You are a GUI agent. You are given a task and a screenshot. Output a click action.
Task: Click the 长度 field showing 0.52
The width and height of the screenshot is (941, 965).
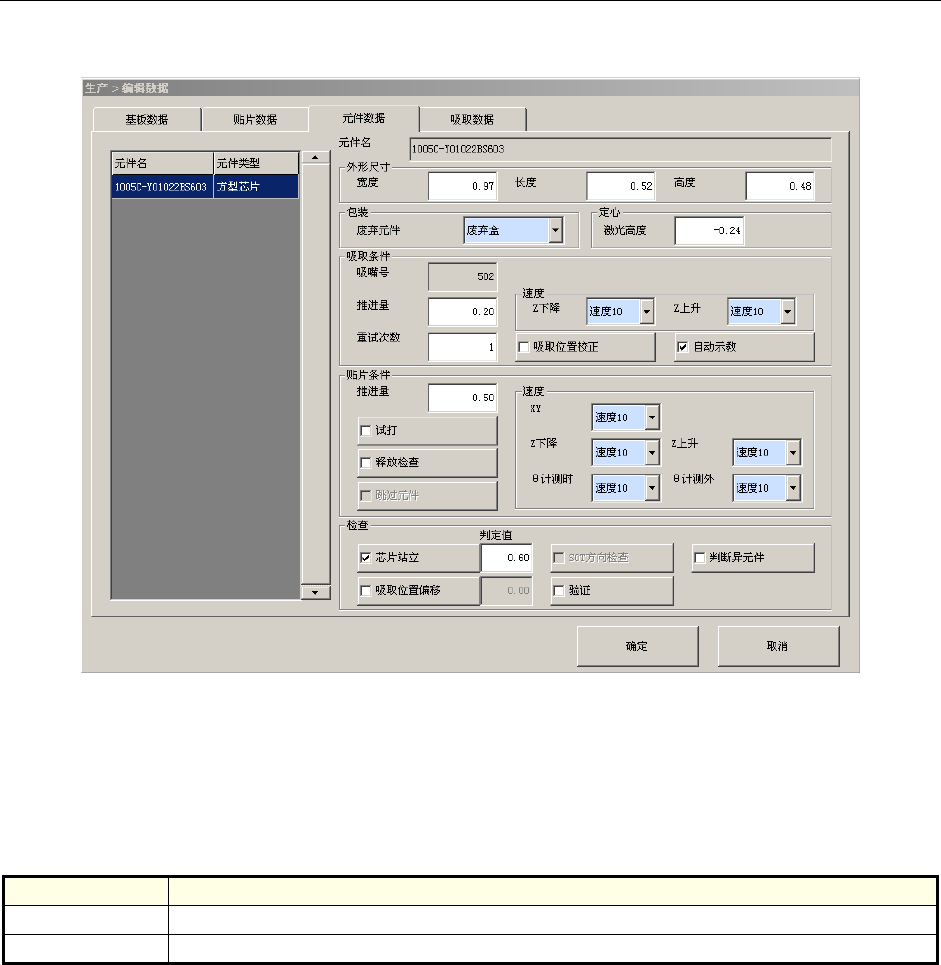(620, 186)
